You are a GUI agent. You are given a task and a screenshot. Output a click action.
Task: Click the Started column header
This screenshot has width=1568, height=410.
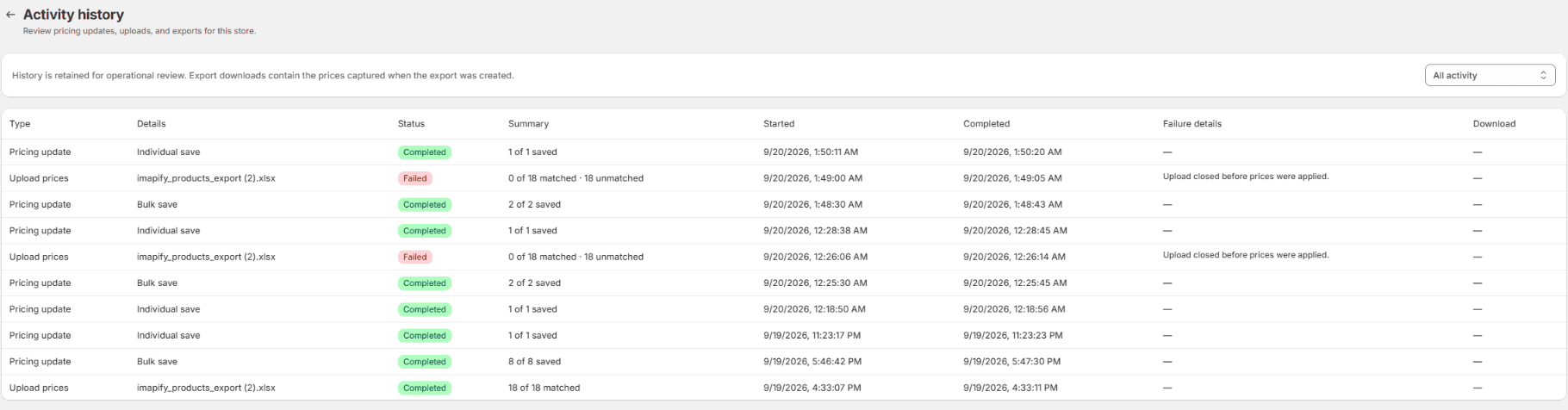click(x=779, y=124)
